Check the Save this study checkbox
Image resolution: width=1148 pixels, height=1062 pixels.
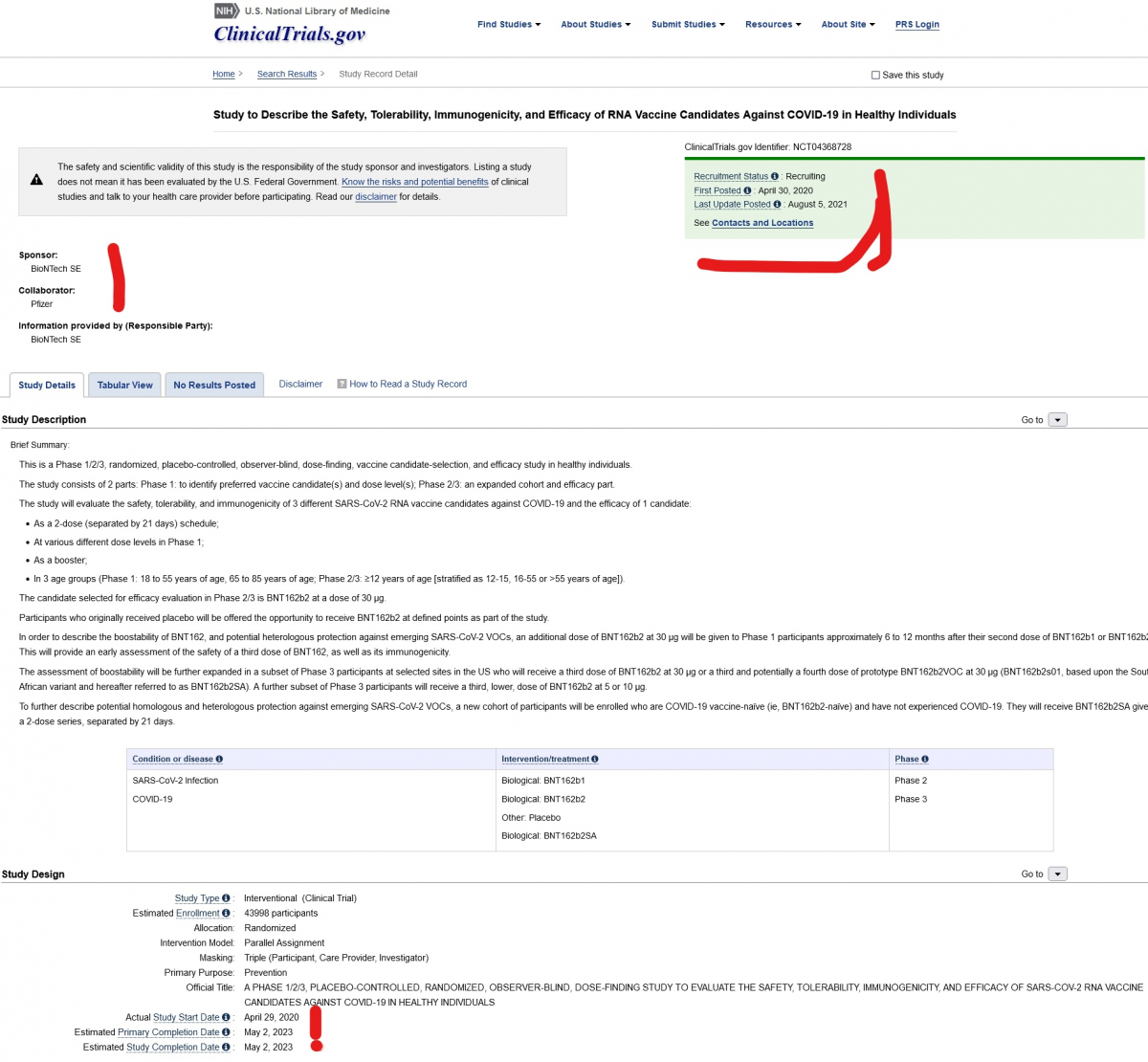click(x=875, y=75)
